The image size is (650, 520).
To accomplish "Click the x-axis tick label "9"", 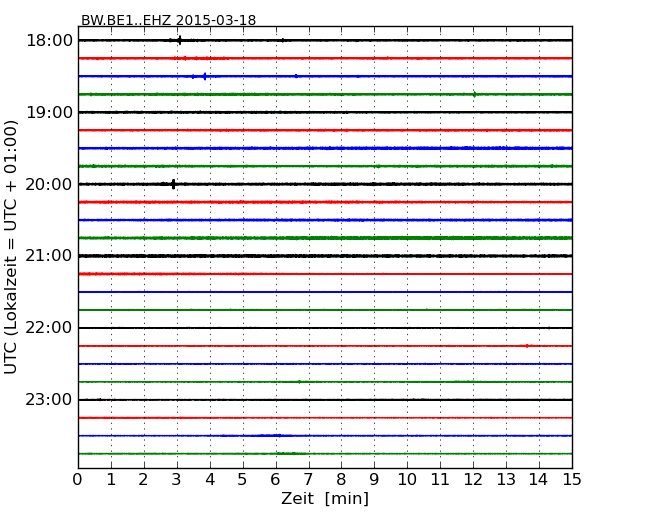I will coord(374,480).
